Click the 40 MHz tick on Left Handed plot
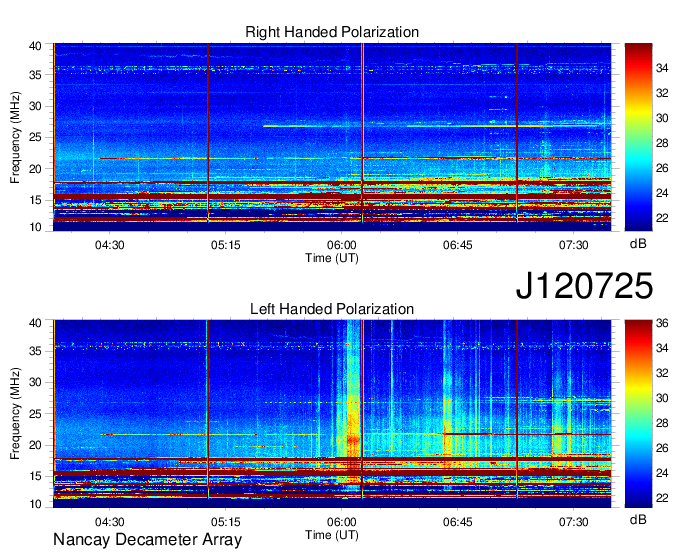The width and height of the screenshot is (680, 552). [35, 323]
